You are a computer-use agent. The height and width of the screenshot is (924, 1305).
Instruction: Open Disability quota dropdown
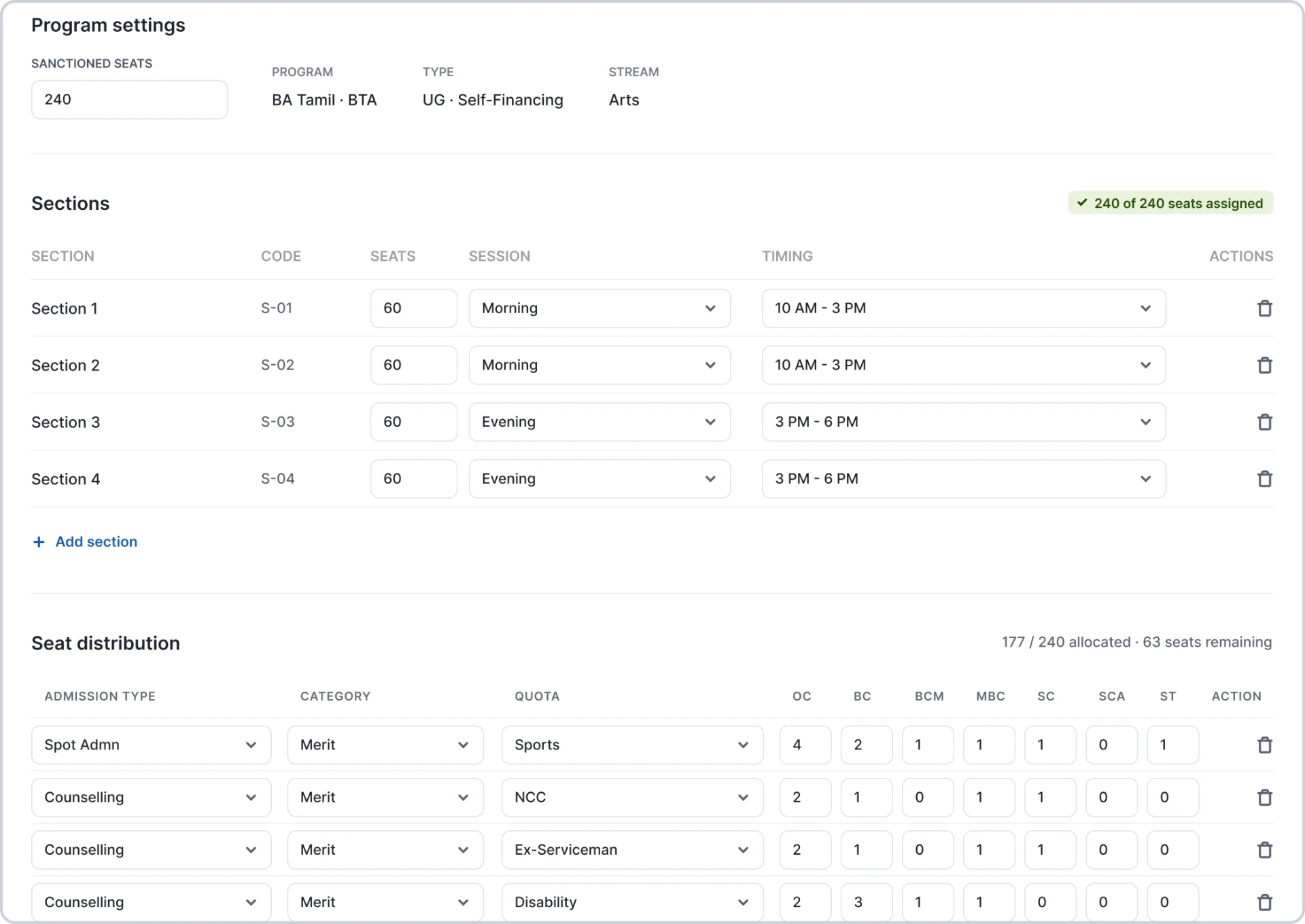pyautogui.click(x=632, y=902)
